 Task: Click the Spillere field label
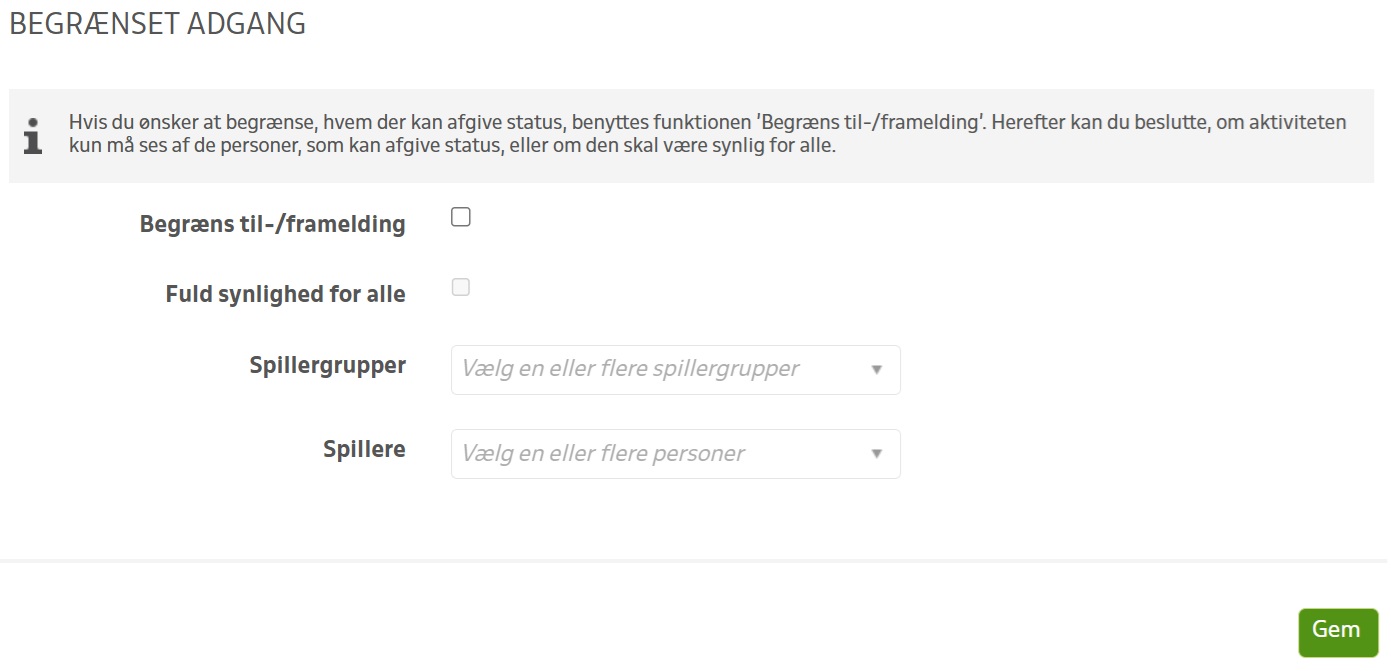365,449
